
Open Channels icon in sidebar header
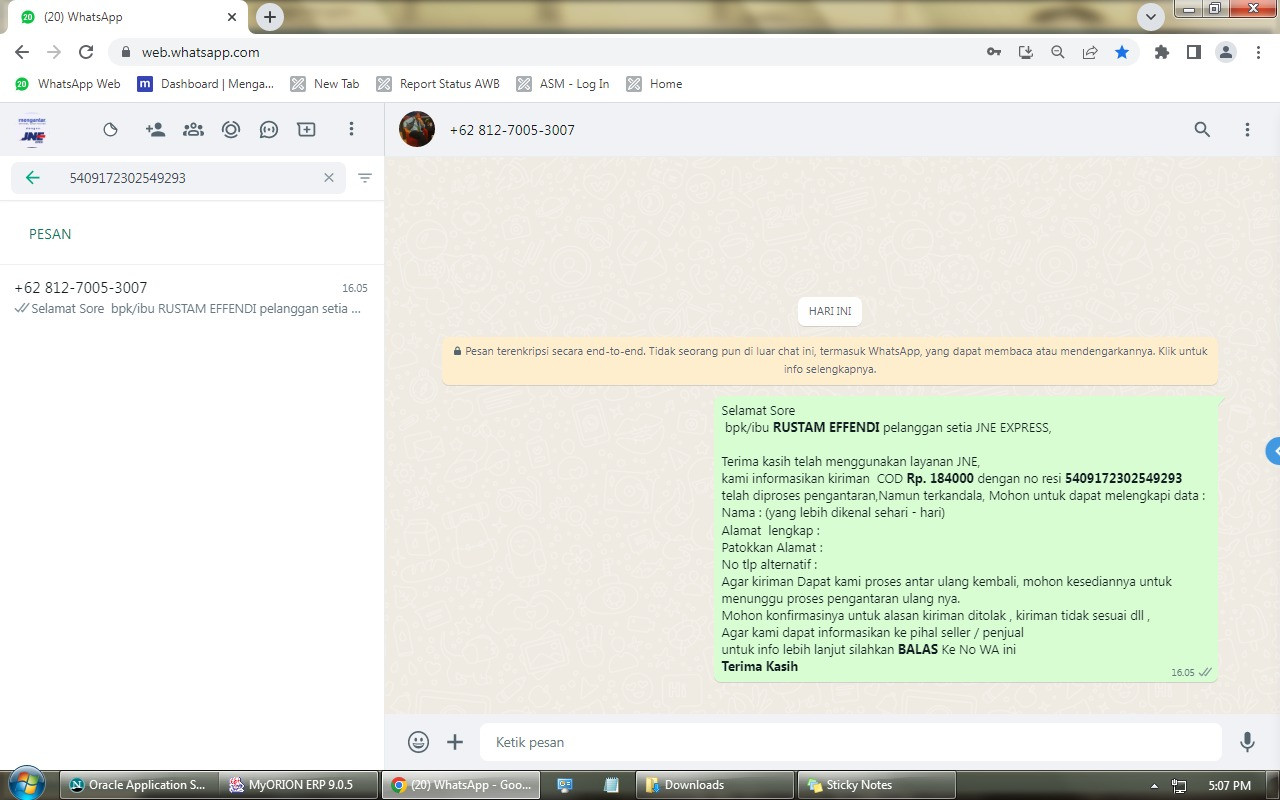tap(231, 130)
